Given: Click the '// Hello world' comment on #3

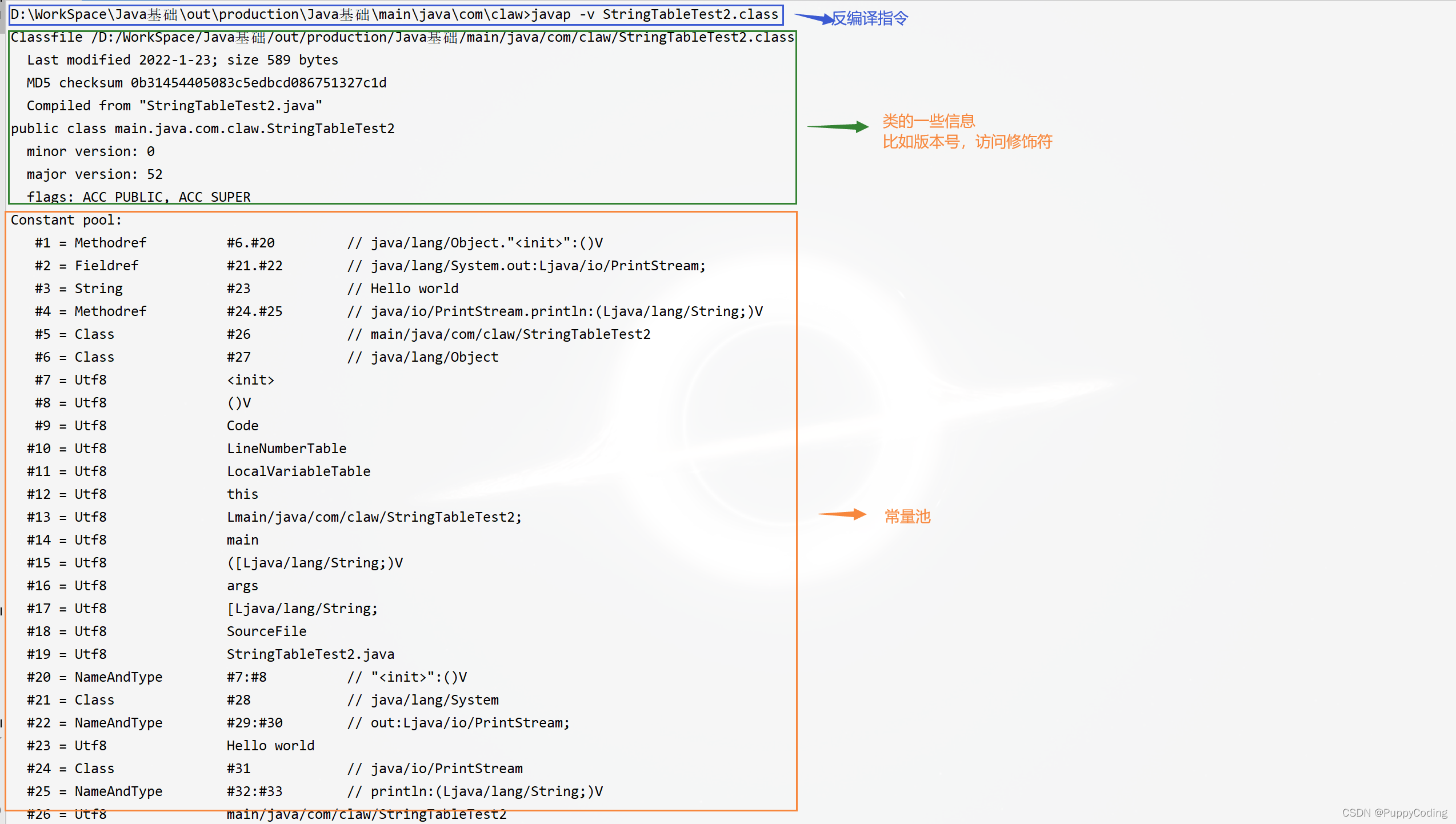Looking at the screenshot, I should pos(403,289).
